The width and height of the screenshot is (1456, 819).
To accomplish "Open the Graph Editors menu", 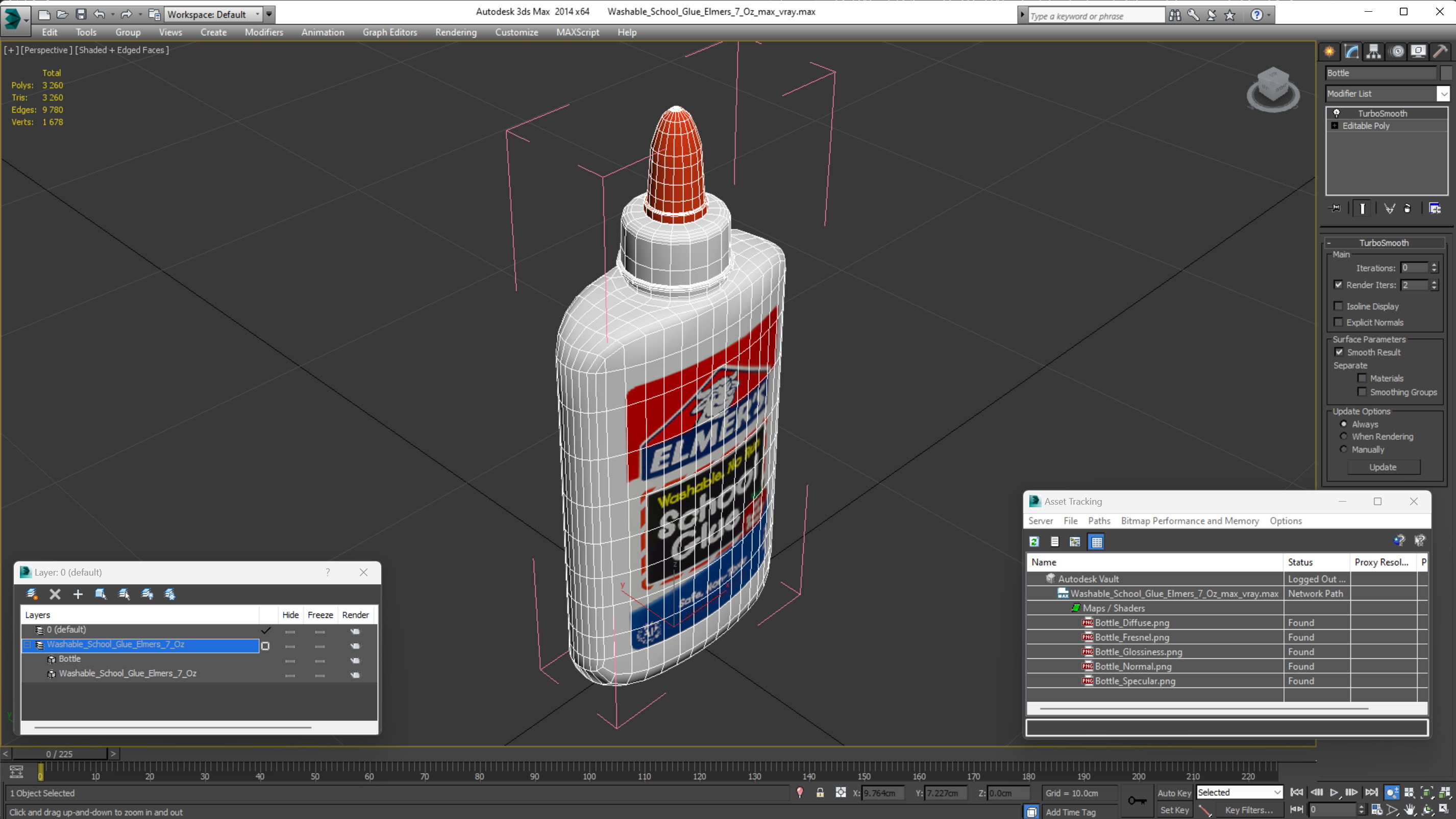I will pos(389,32).
